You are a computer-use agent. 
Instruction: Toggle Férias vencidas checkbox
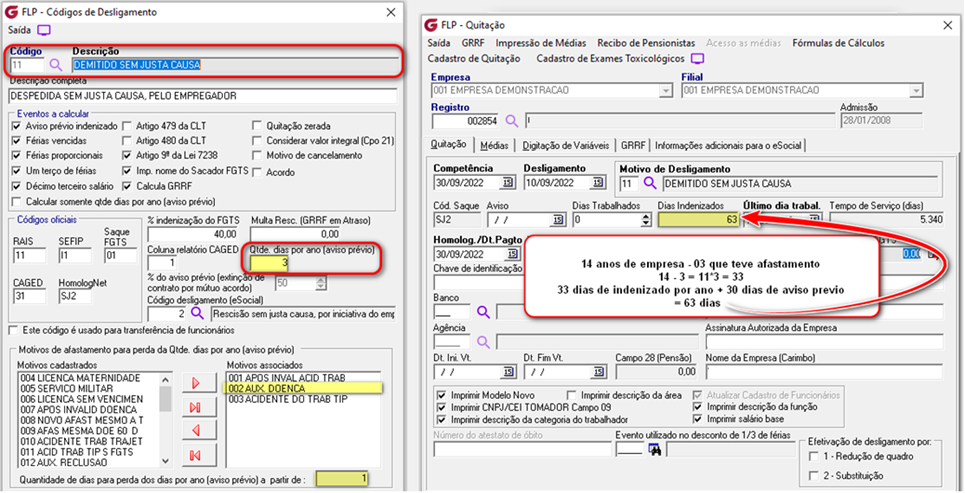(x=17, y=140)
